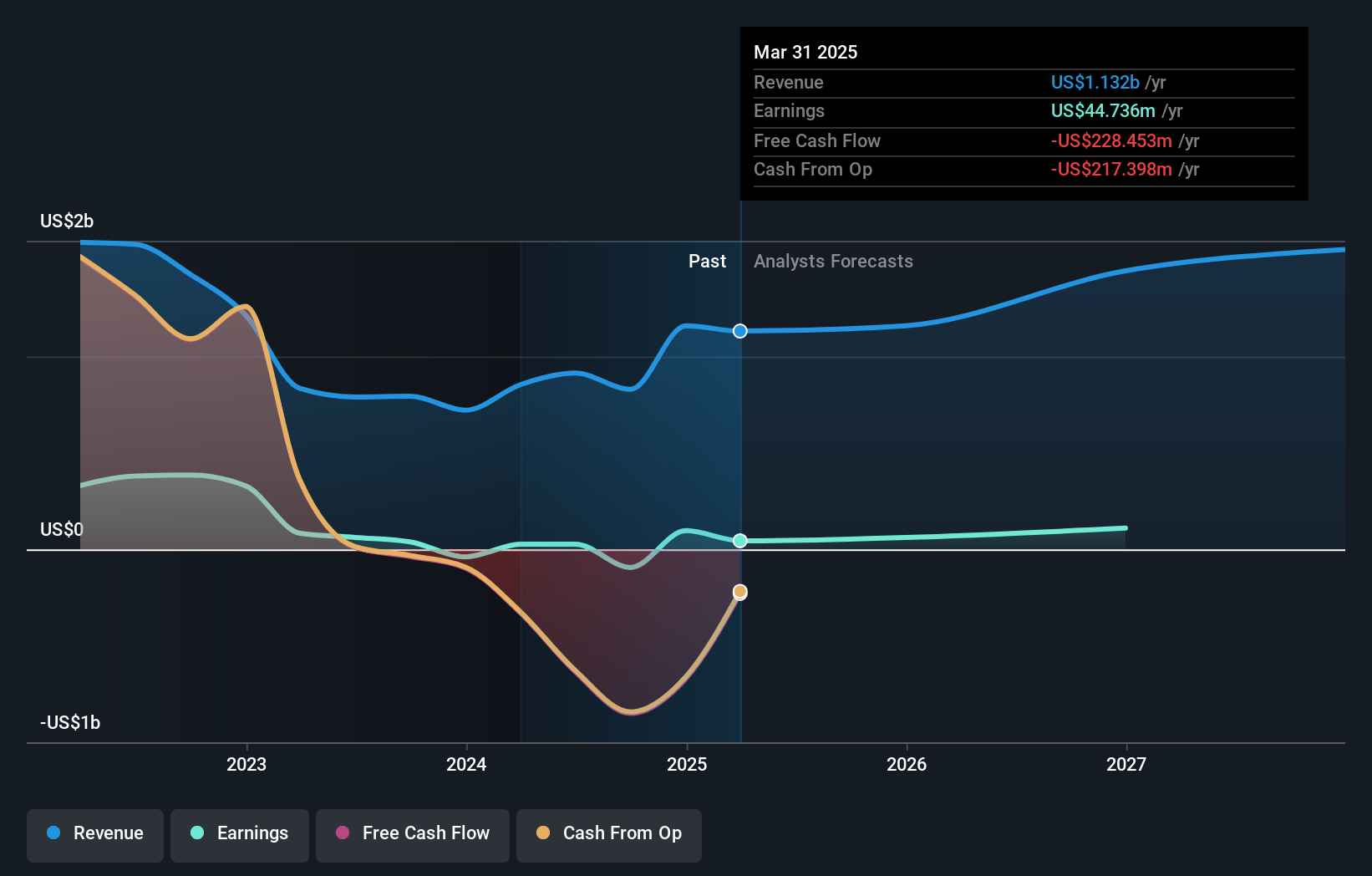Image resolution: width=1372 pixels, height=876 pixels.
Task: Click the Earnings row label in tooltip
Action: (789, 110)
